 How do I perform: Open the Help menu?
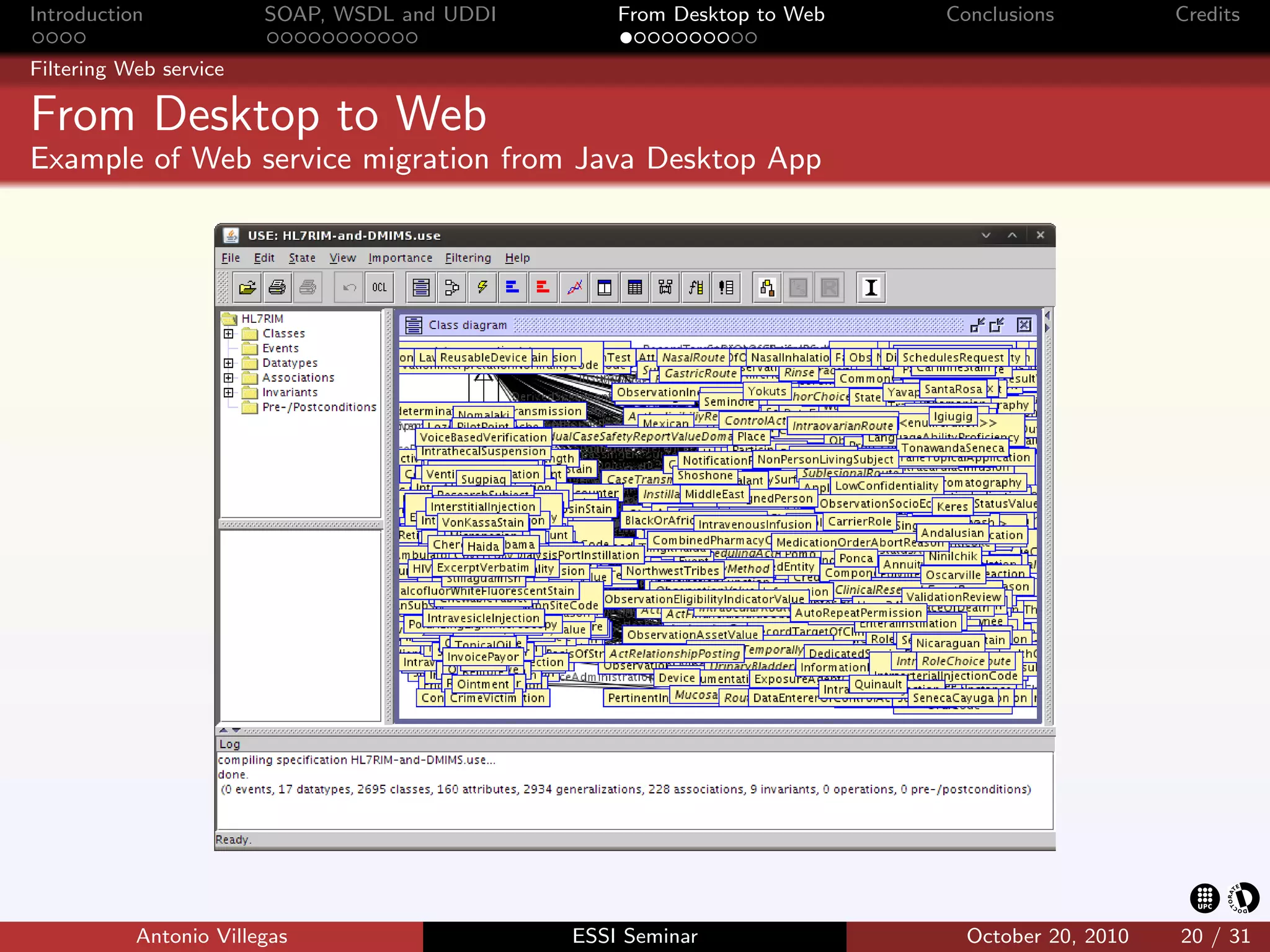[x=517, y=258]
